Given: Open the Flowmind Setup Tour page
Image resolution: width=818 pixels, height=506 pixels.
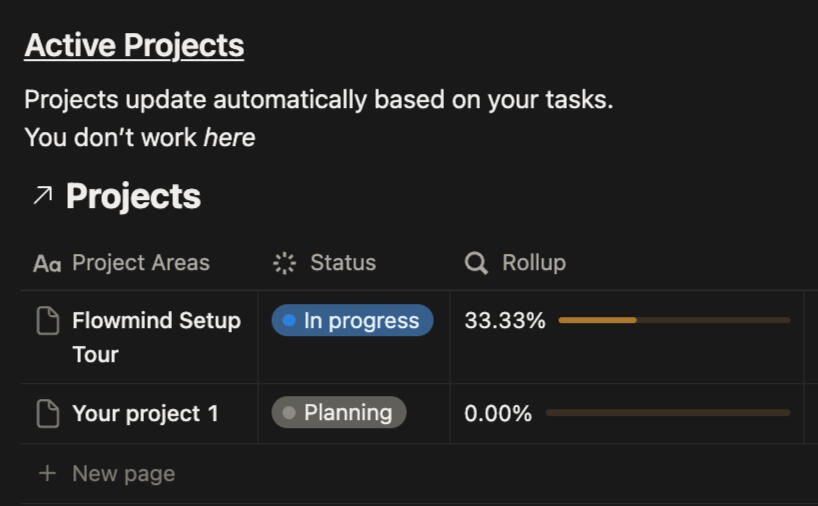Looking at the screenshot, I should click(x=156, y=321).
